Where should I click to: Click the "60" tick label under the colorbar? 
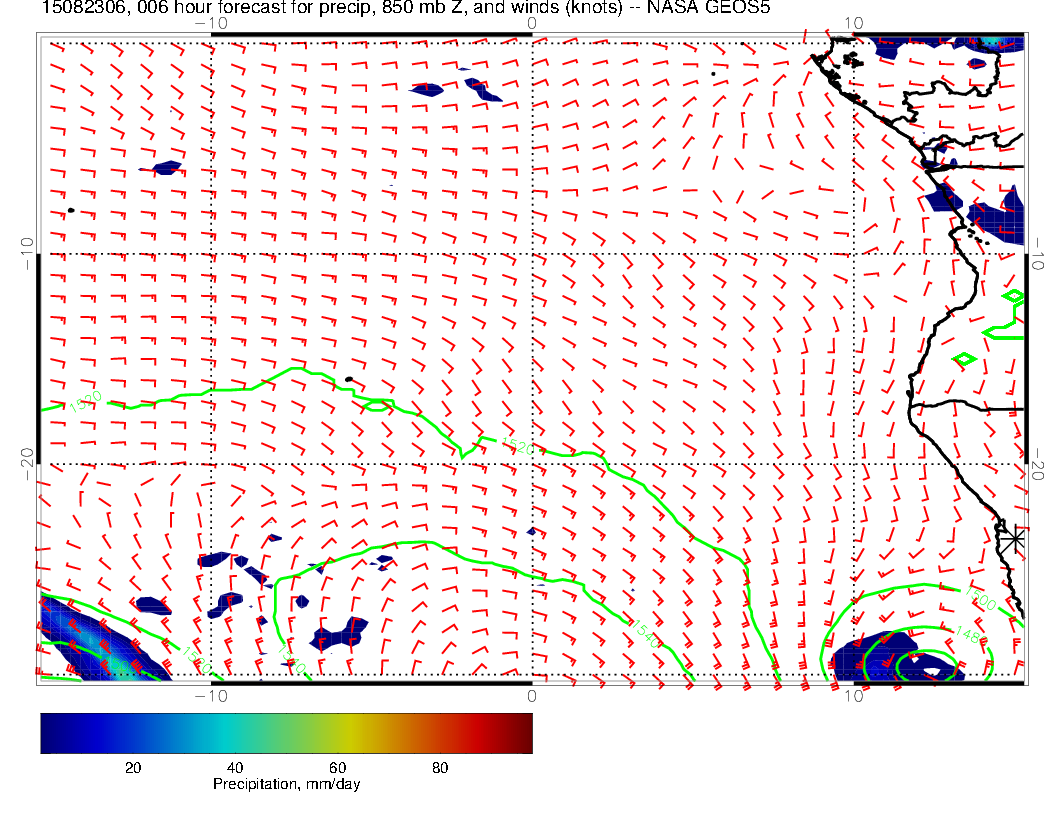(x=337, y=768)
